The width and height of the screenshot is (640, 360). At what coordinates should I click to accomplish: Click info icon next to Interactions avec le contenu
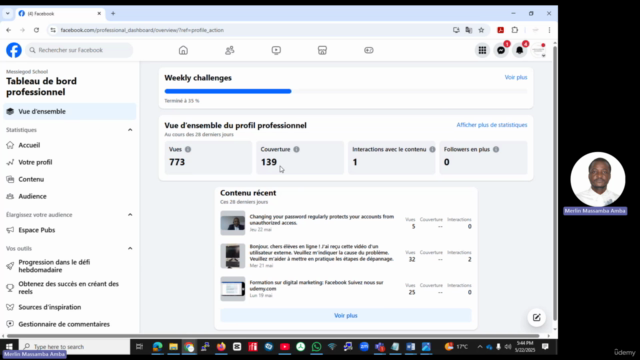tap(432, 149)
